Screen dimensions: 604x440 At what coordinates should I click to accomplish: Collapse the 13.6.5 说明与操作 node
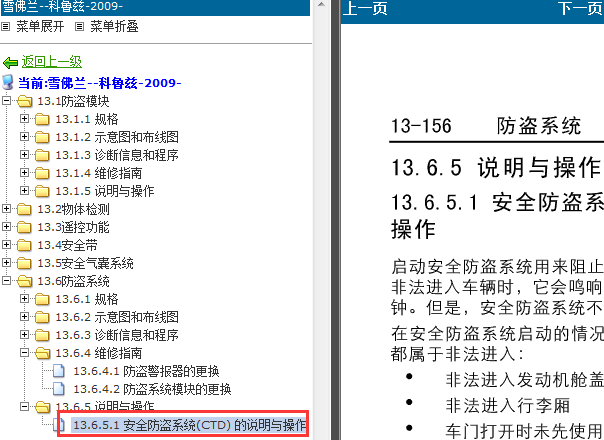[x=24, y=406]
